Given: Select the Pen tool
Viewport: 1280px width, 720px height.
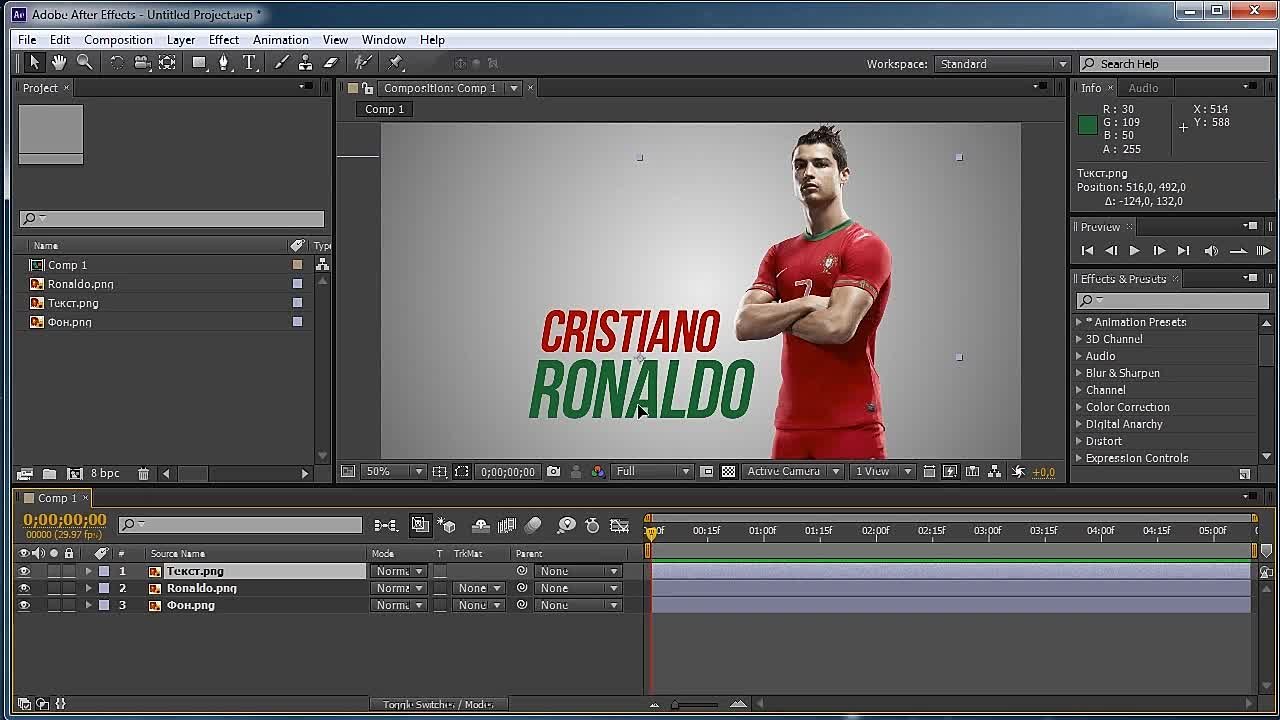Looking at the screenshot, I should click(224, 63).
